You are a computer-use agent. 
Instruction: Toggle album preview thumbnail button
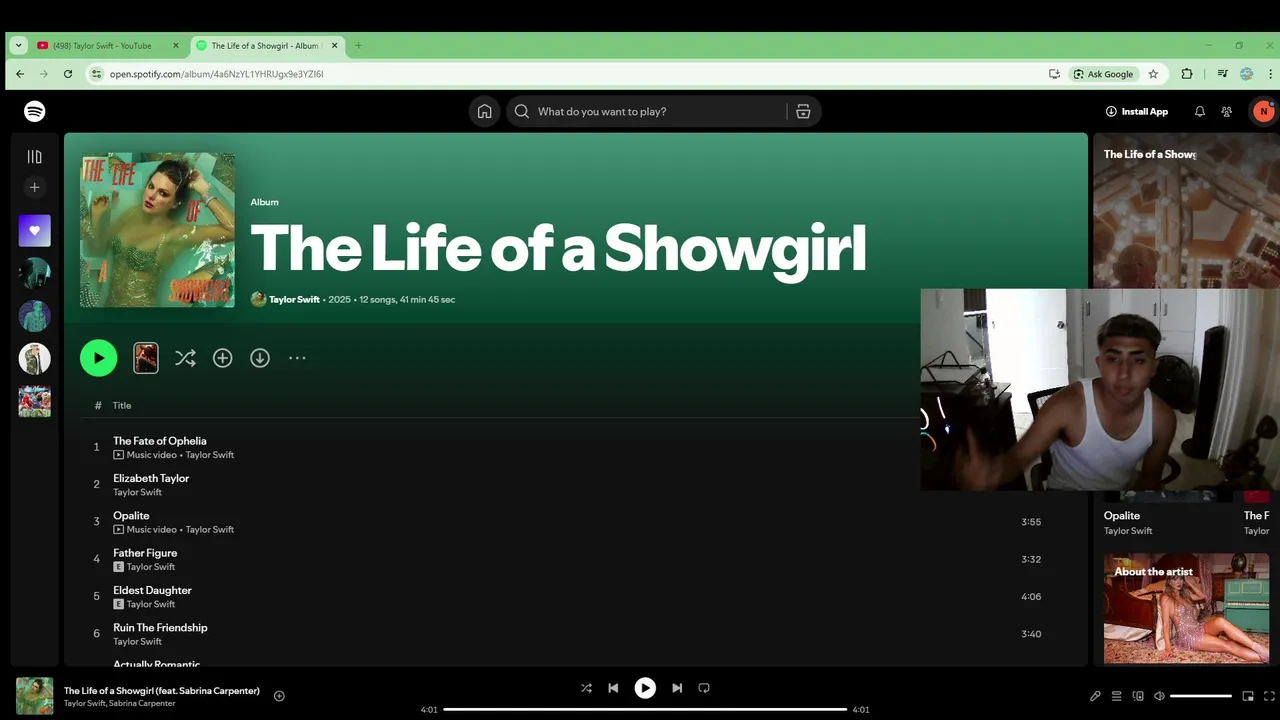coord(146,358)
